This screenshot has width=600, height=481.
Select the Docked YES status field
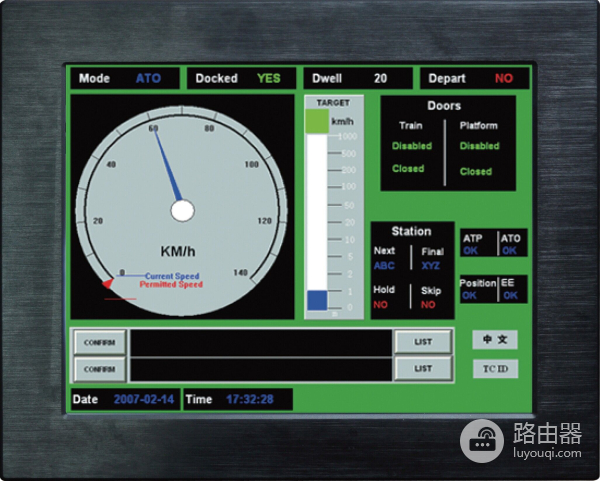(x=268, y=78)
